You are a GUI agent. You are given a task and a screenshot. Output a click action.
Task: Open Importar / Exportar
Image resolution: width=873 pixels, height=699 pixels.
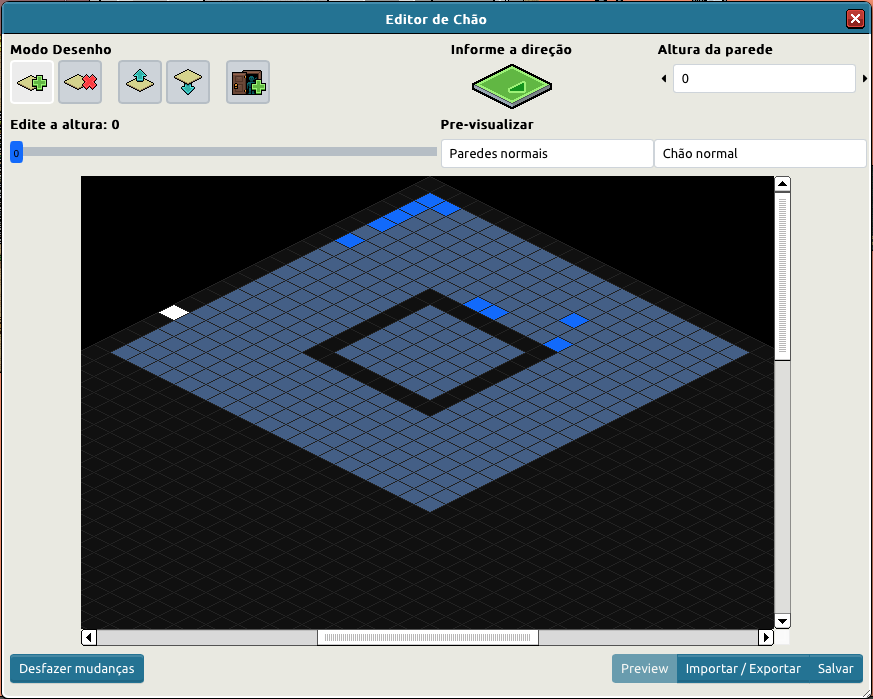coord(743,668)
